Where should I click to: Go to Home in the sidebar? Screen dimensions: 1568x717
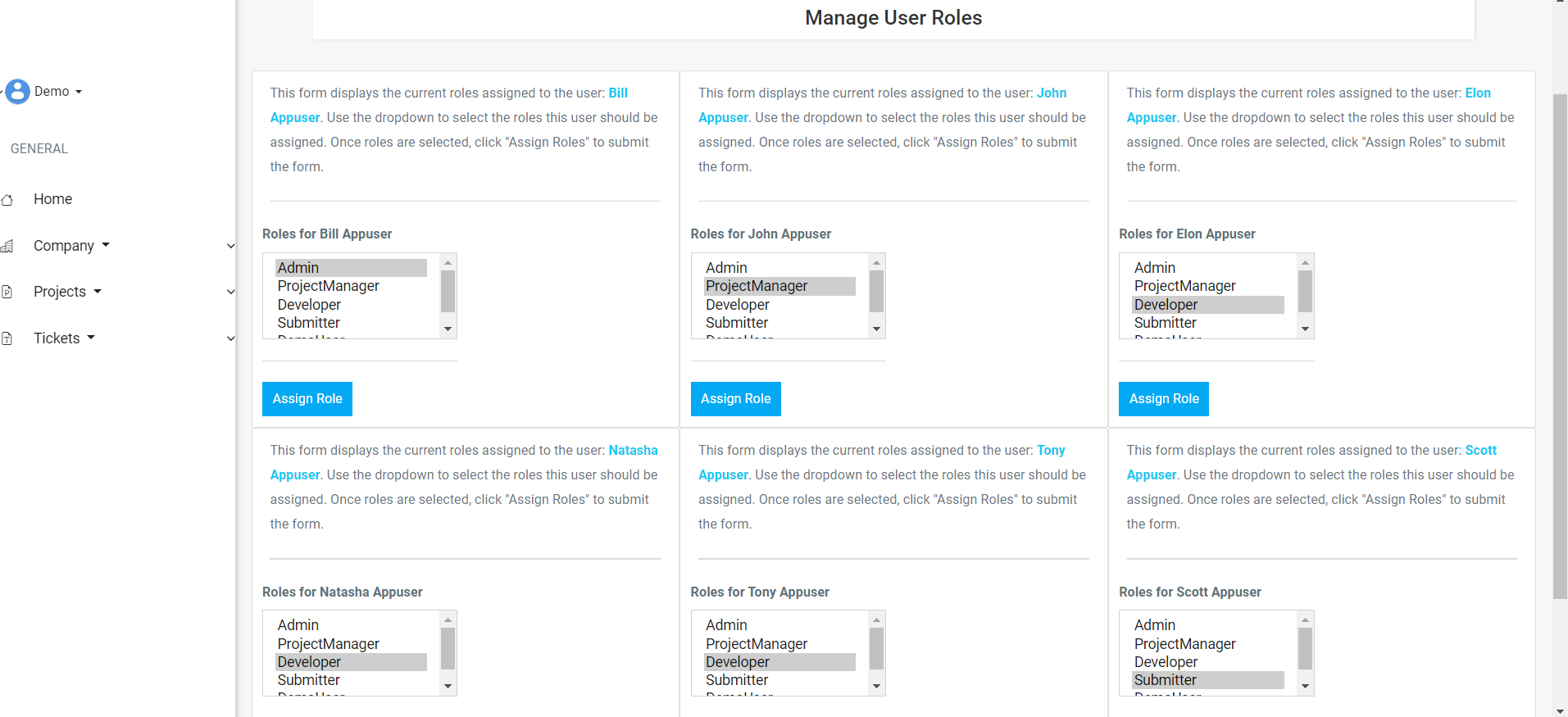click(53, 199)
